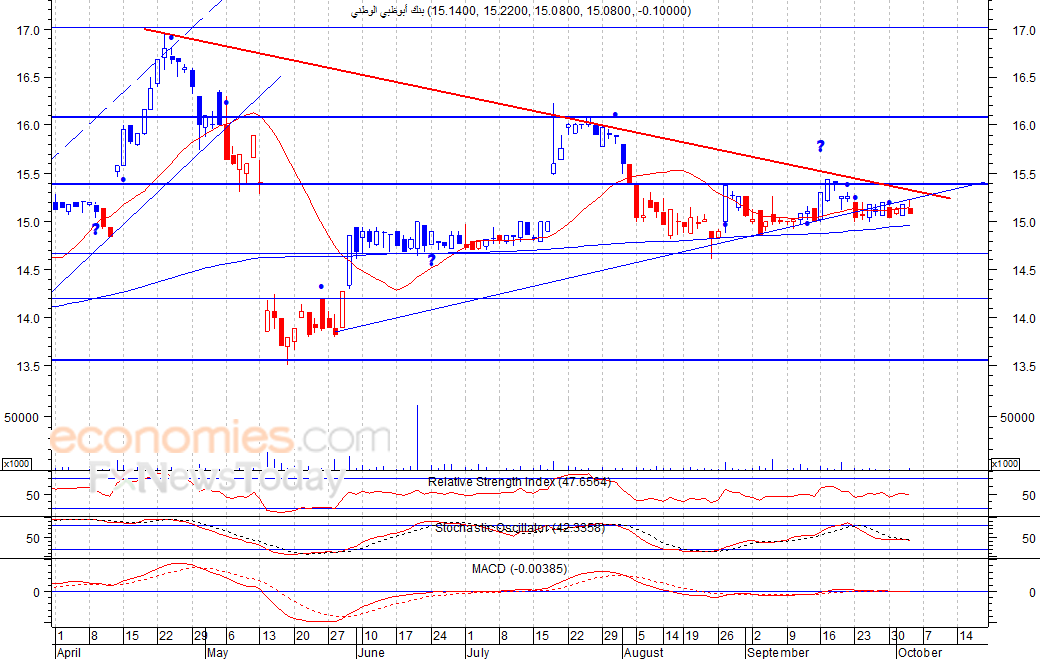Click the 16.0 label on left price axis
The image size is (1040, 659).
(29, 125)
